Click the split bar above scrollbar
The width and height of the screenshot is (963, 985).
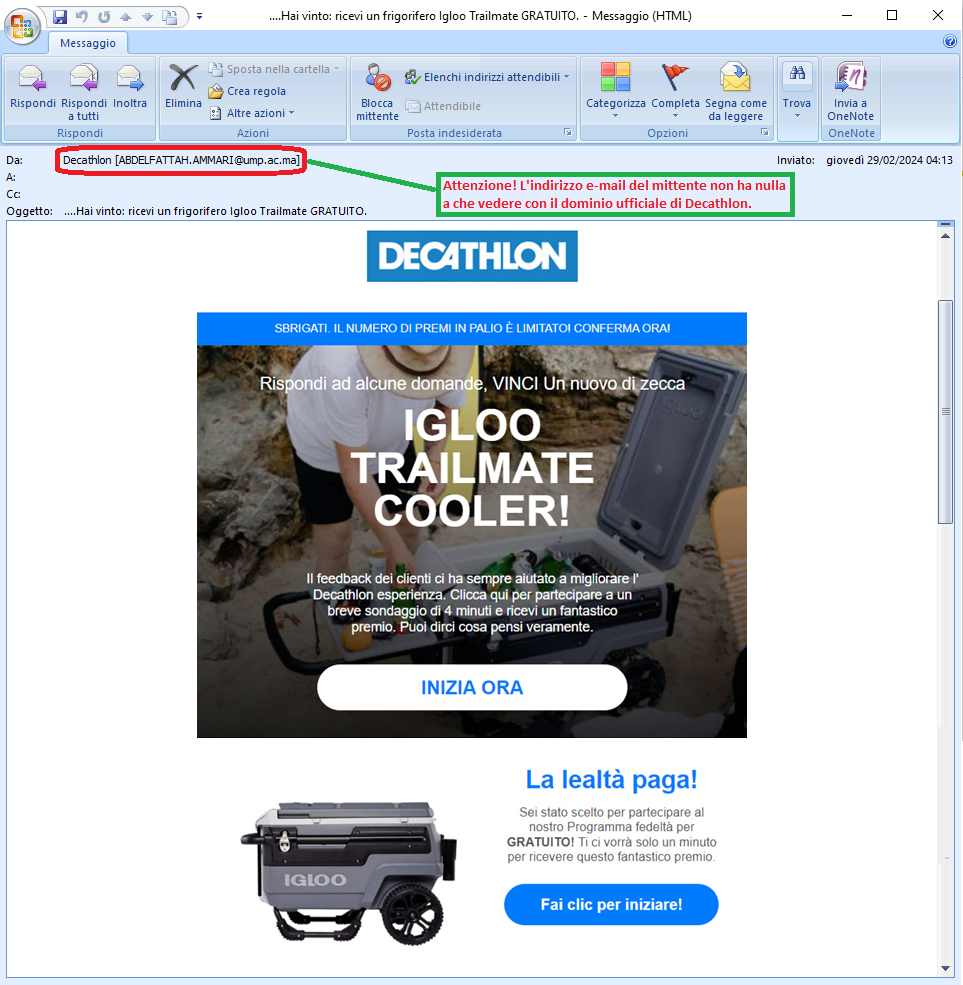pyautogui.click(x=945, y=224)
